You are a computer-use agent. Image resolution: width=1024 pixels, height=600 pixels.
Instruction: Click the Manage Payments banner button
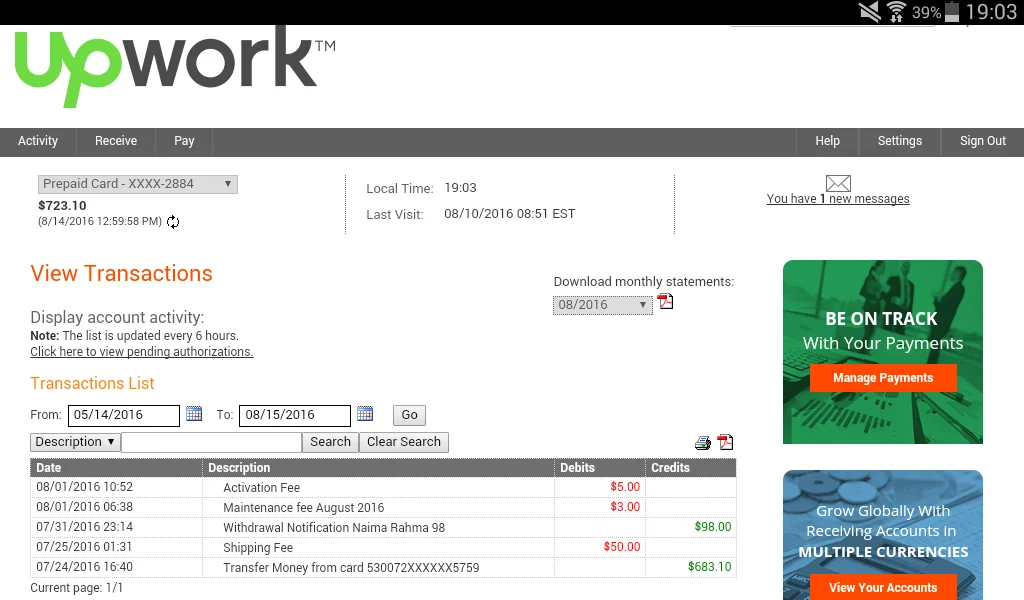point(882,378)
